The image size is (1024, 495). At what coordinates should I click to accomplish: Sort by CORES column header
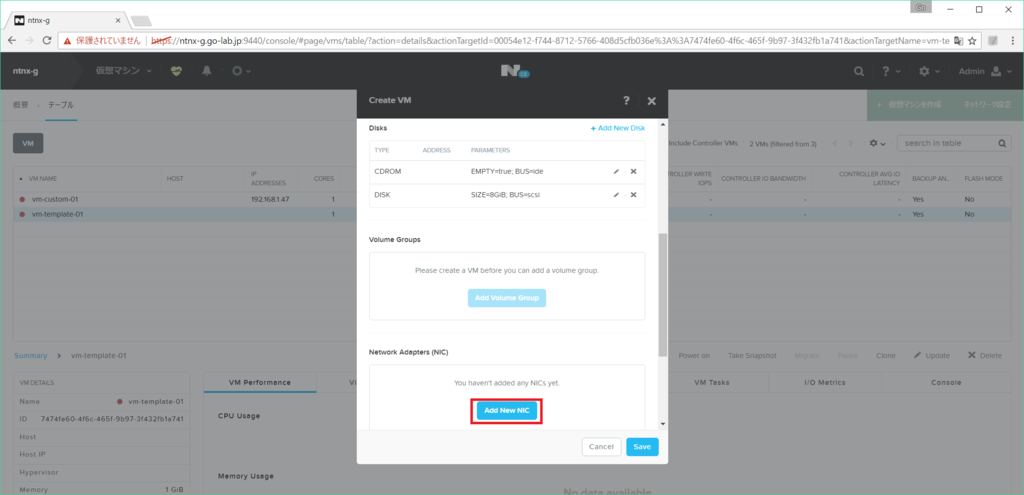(323, 178)
